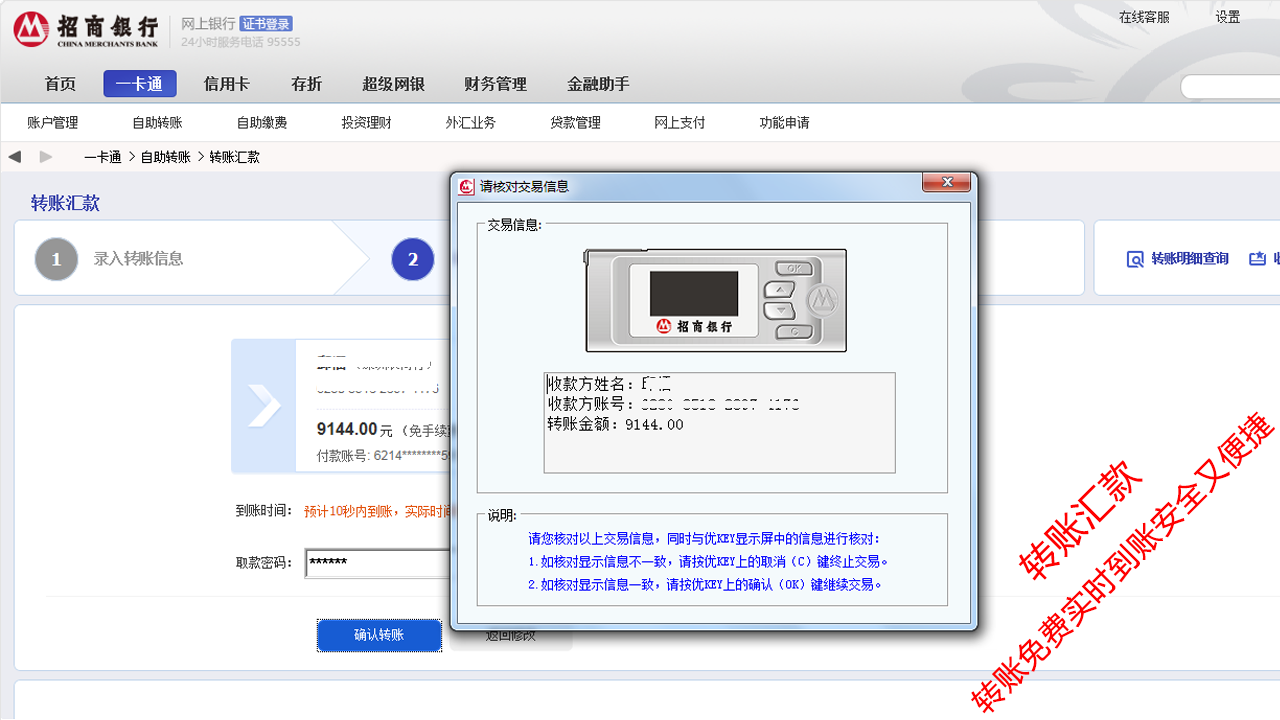This screenshot has width=1280, height=720.
Task: Open the 一卡通 tab
Action: point(139,84)
